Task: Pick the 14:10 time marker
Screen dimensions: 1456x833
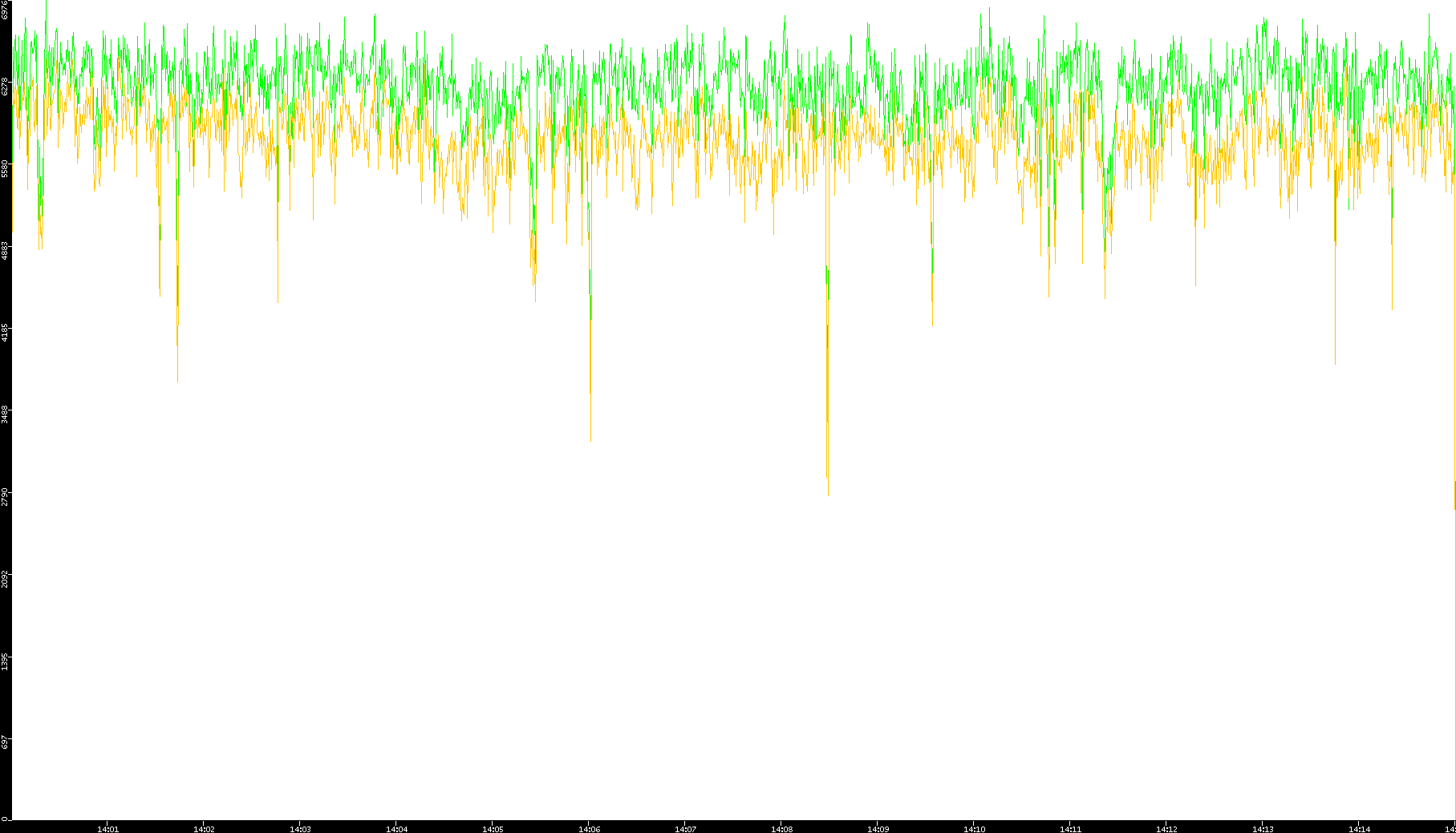Action: click(x=974, y=829)
